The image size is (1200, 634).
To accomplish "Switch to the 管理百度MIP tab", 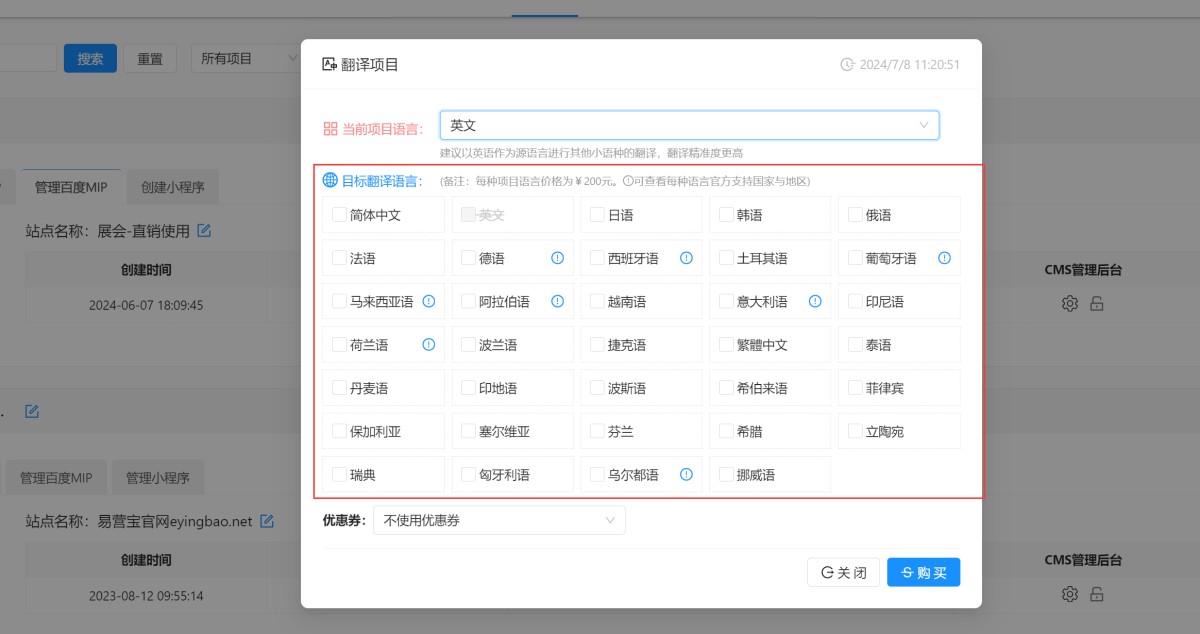I will pyautogui.click(x=77, y=187).
